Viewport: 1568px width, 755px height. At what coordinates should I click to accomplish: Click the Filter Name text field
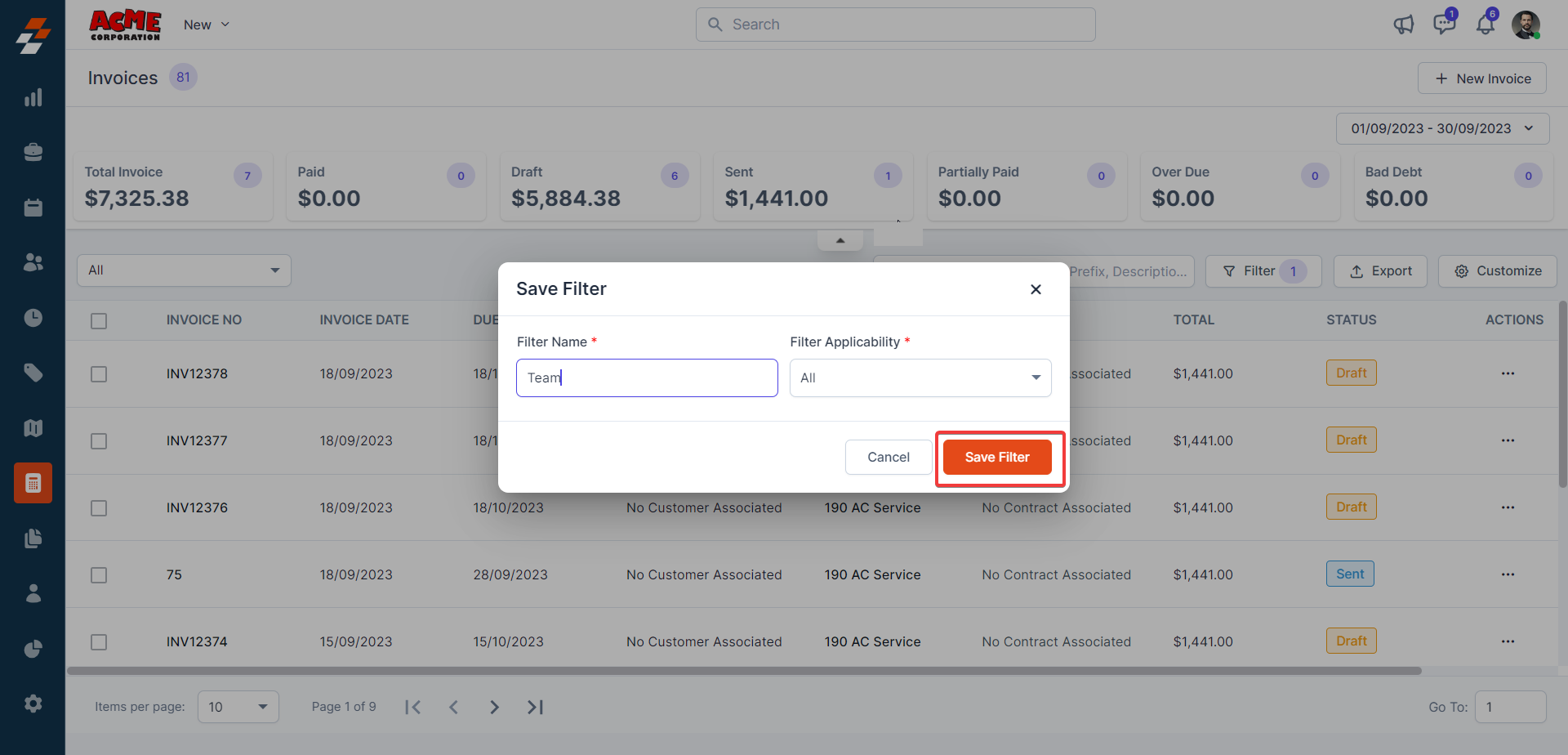click(647, 377)
